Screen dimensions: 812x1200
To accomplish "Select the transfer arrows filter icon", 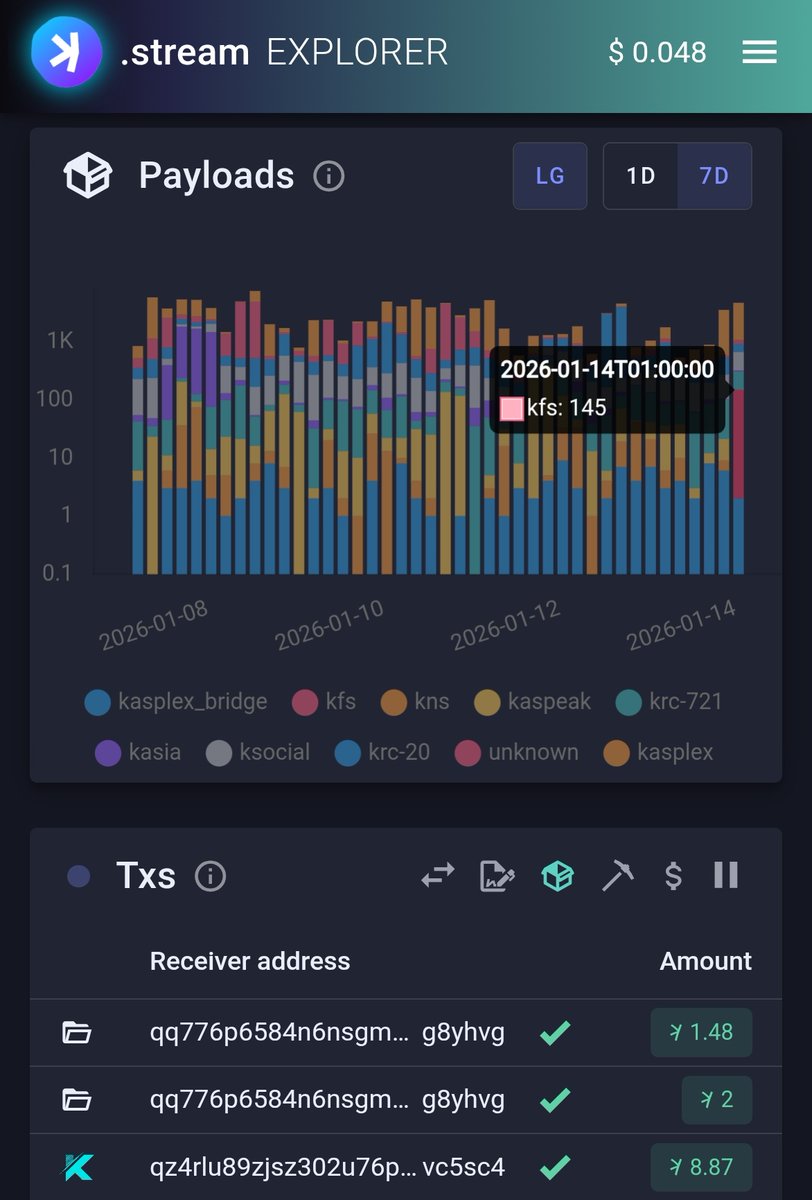I will [x=438, y=877].
